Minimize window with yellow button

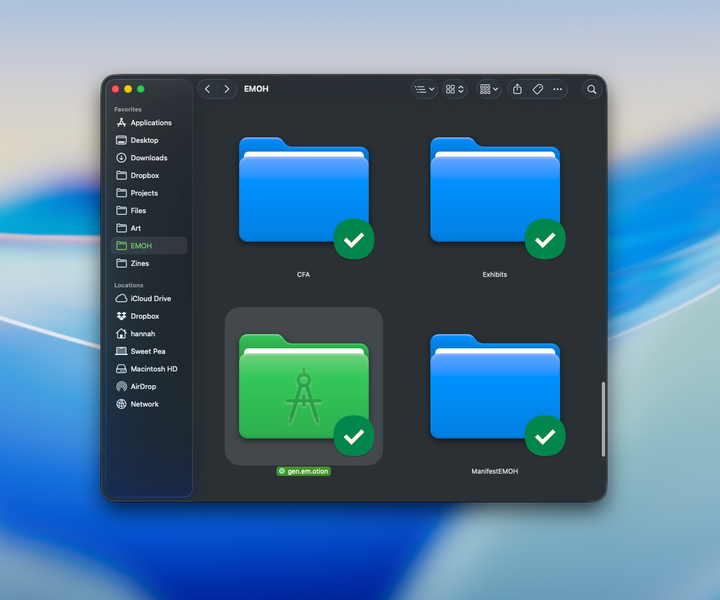[x=128, y=89]
